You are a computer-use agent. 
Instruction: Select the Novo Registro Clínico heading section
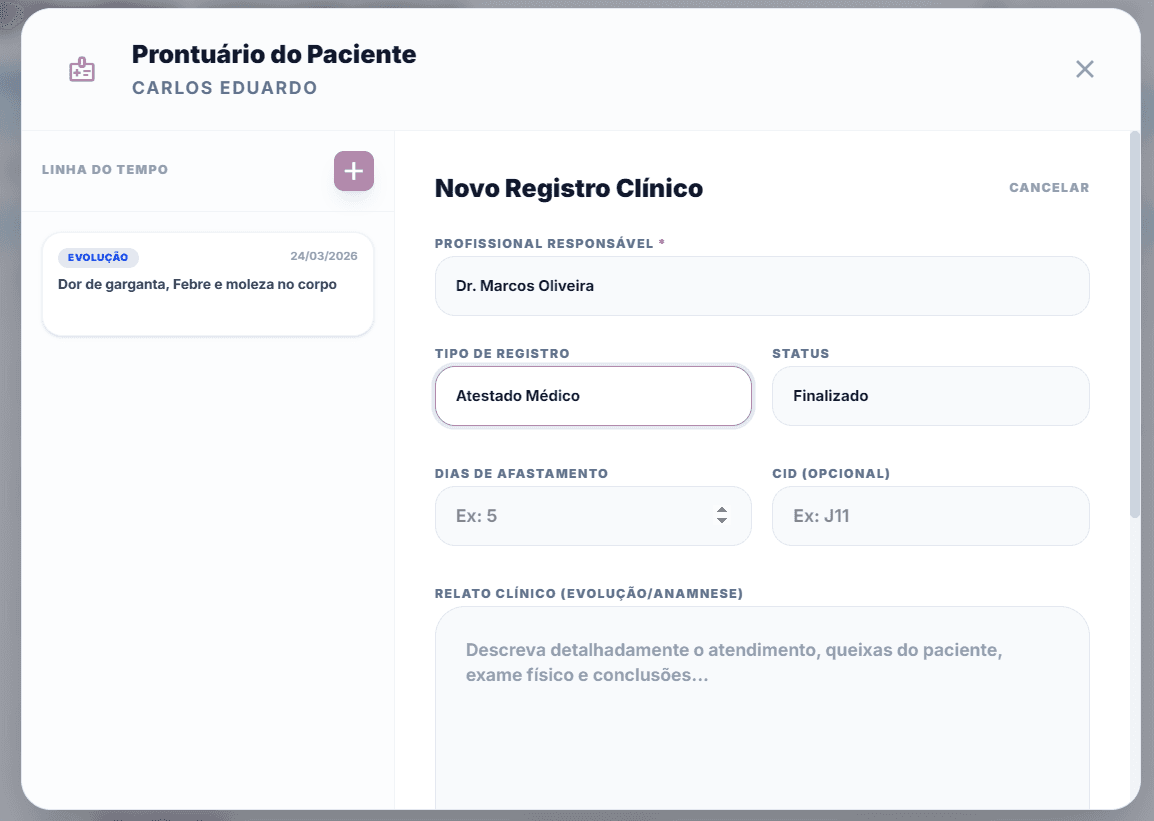(x=568, y=188)
